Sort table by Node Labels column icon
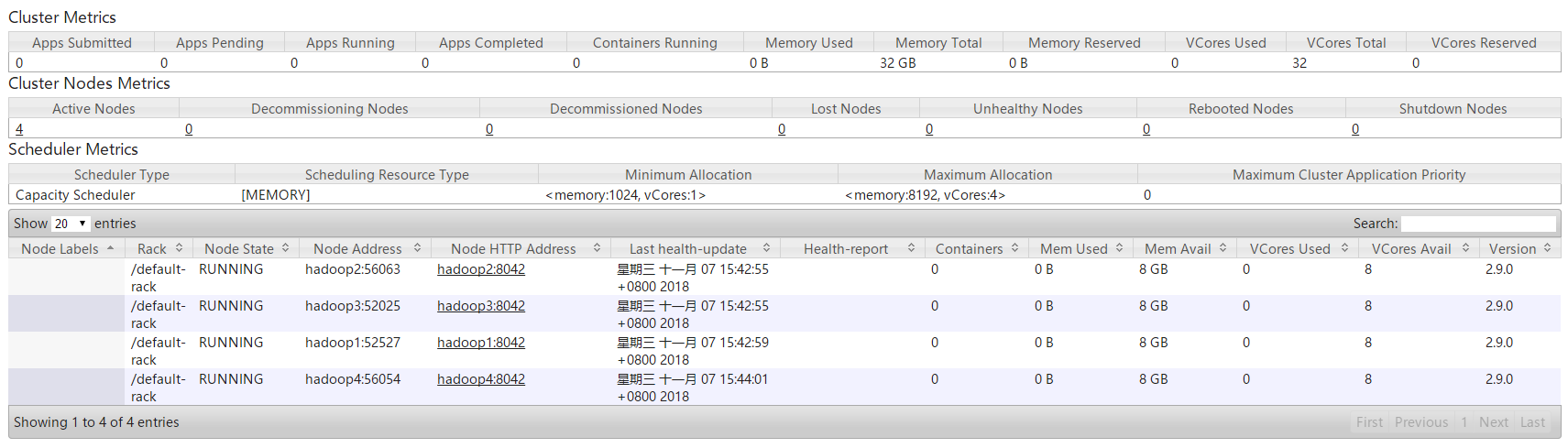 pos(111,248)
